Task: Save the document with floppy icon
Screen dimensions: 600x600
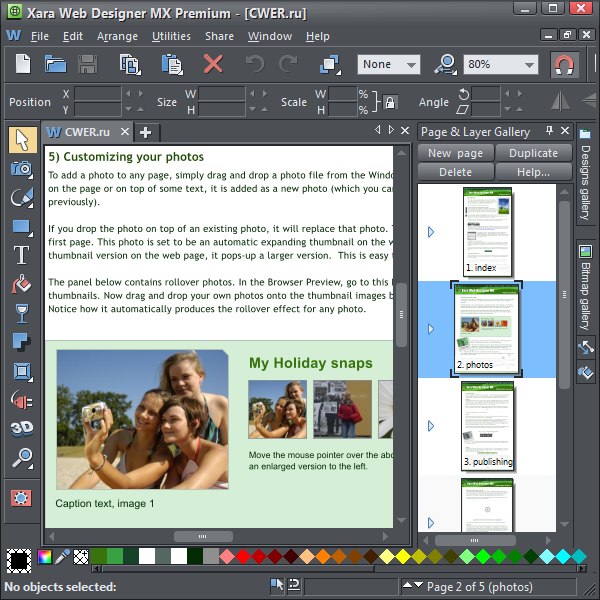Action: click(88, 64)
